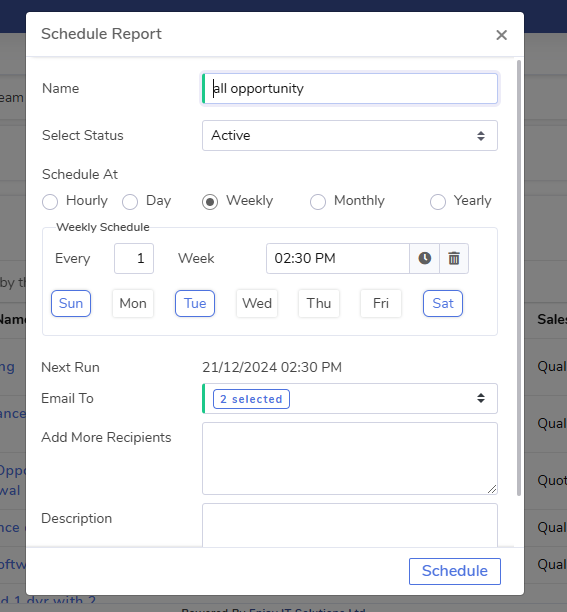Image resolution: width=567 pixels, height=612 pixels.
Task: Click the Schedule button
Action: click(455, 571)
